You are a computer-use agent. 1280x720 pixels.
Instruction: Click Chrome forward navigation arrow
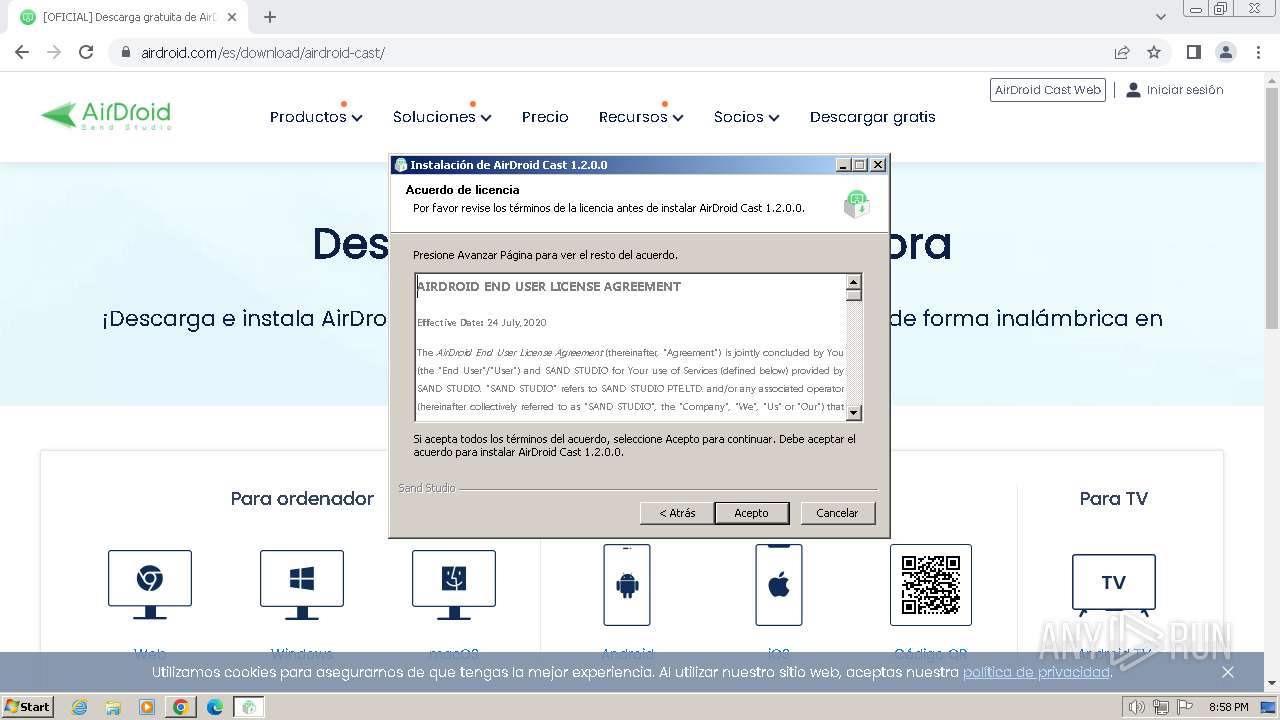click(54, 52)
